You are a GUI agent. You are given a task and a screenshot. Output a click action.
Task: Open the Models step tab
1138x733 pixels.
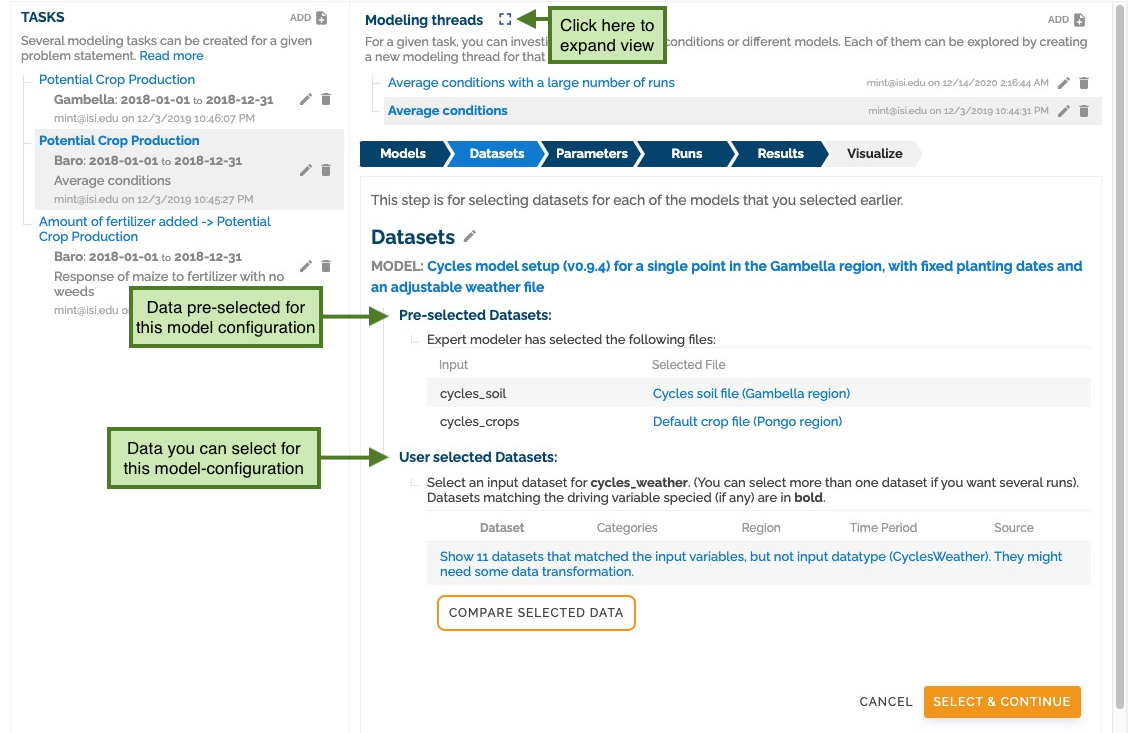click(x=403, y=154)
